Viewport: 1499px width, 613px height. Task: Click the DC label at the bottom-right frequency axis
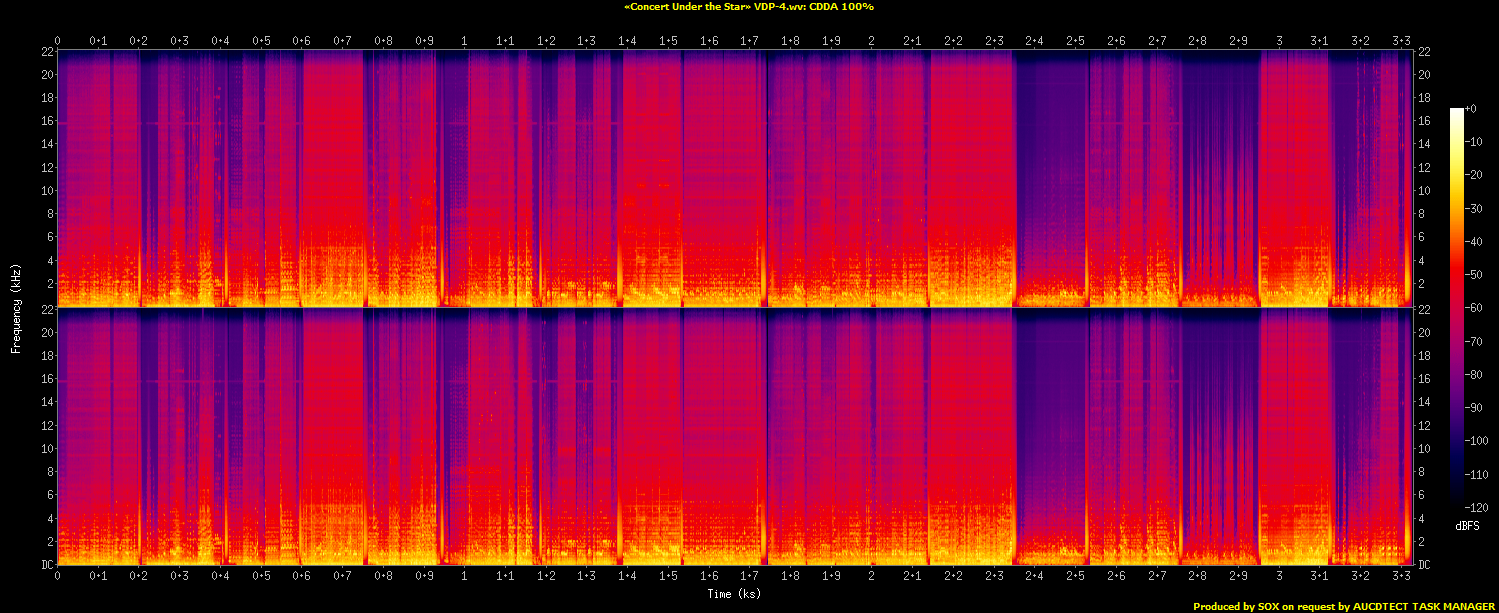click(1423, 565)
